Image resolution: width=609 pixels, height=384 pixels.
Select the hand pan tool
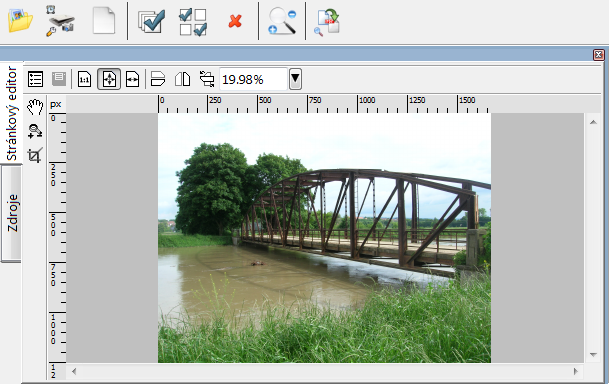coord(35,107)
